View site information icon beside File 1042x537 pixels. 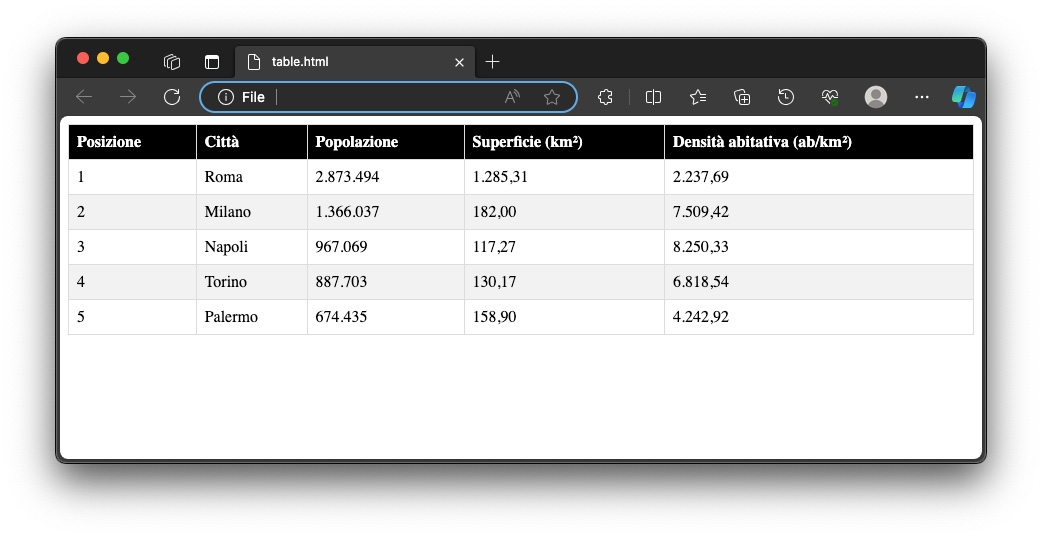point(226,97)
